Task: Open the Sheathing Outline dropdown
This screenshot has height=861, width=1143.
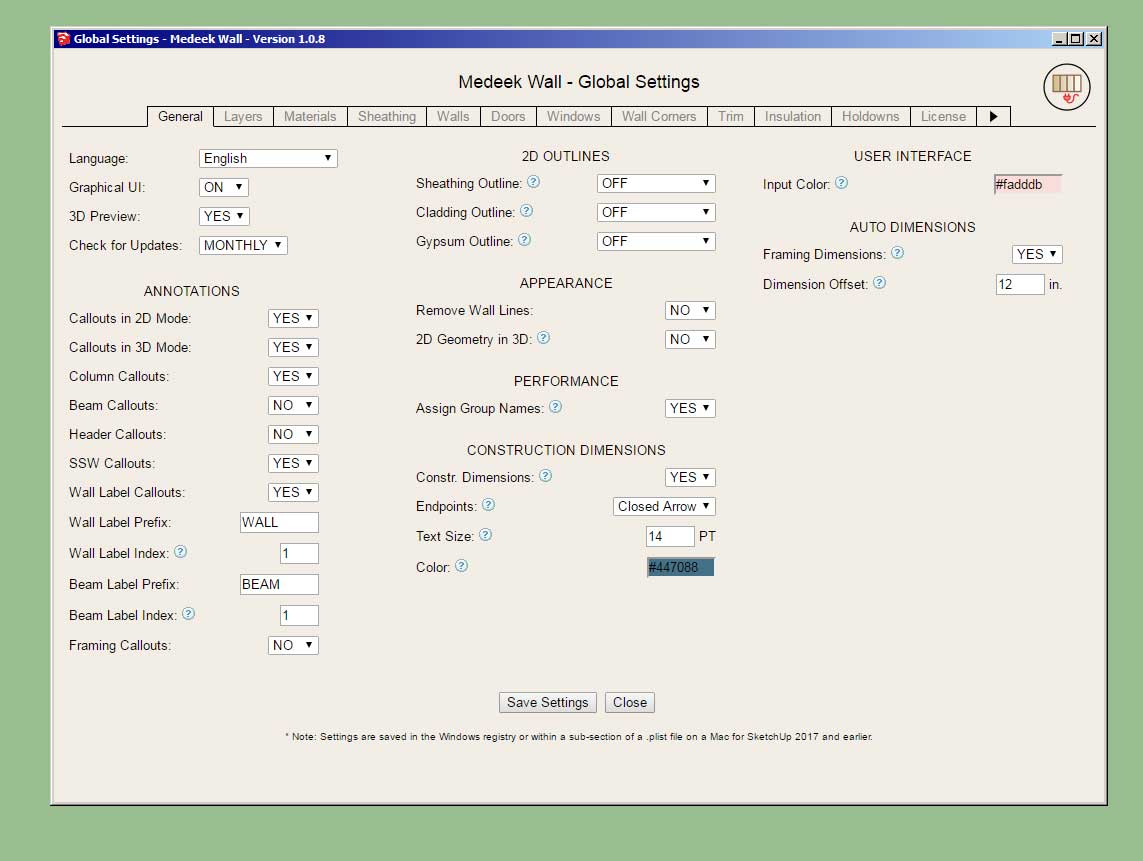Action: point(656,184)
